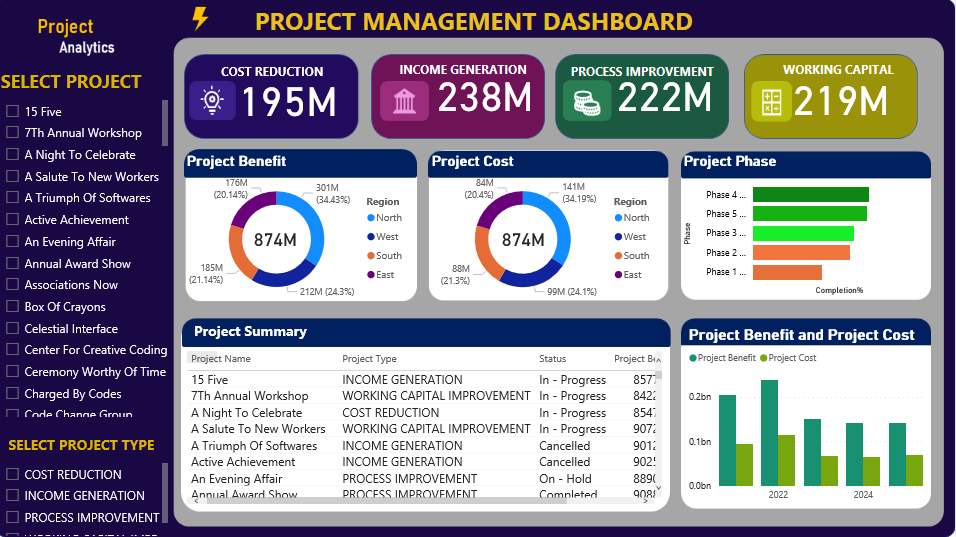956x537 pixels.
Task: Click the East legend dot in Project Cost
Action: click(x=617, y=274)
